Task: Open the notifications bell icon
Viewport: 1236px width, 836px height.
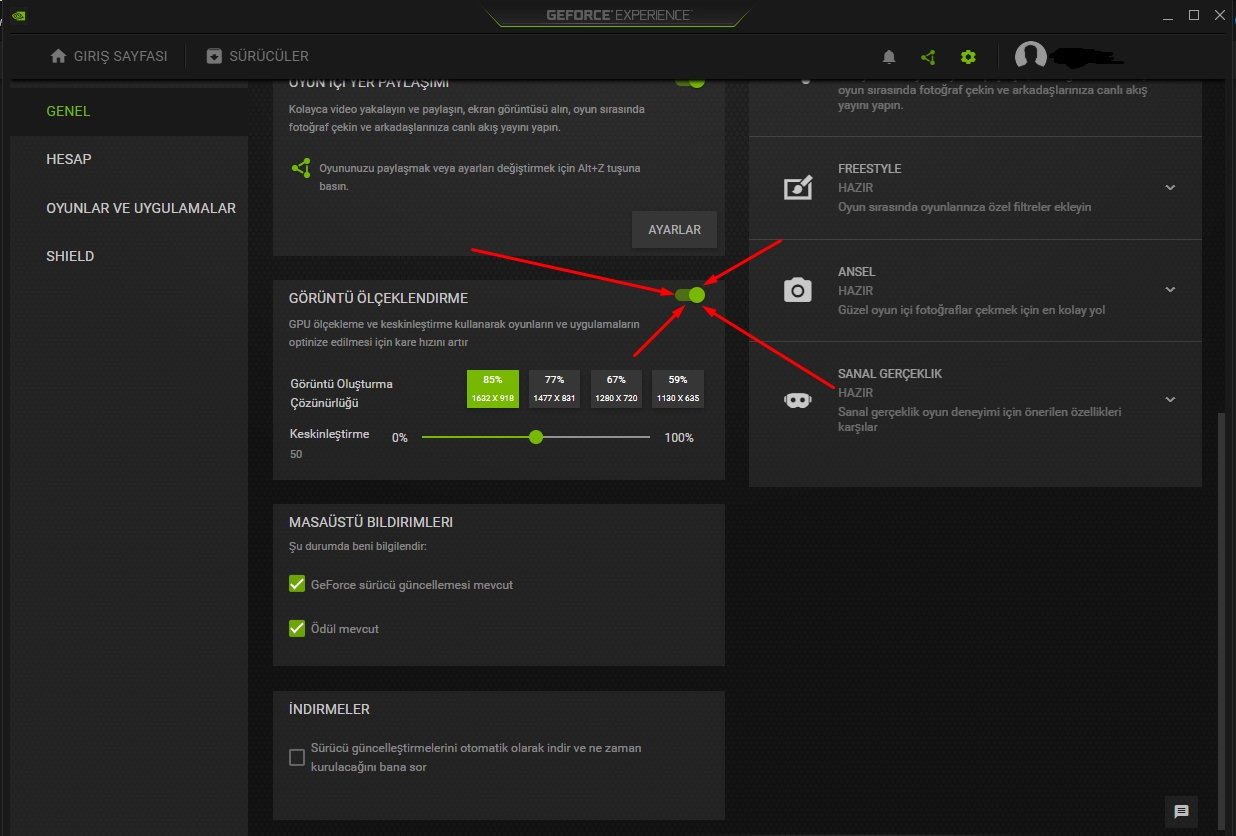Action: pyautogui.click(x=889, y=57)
